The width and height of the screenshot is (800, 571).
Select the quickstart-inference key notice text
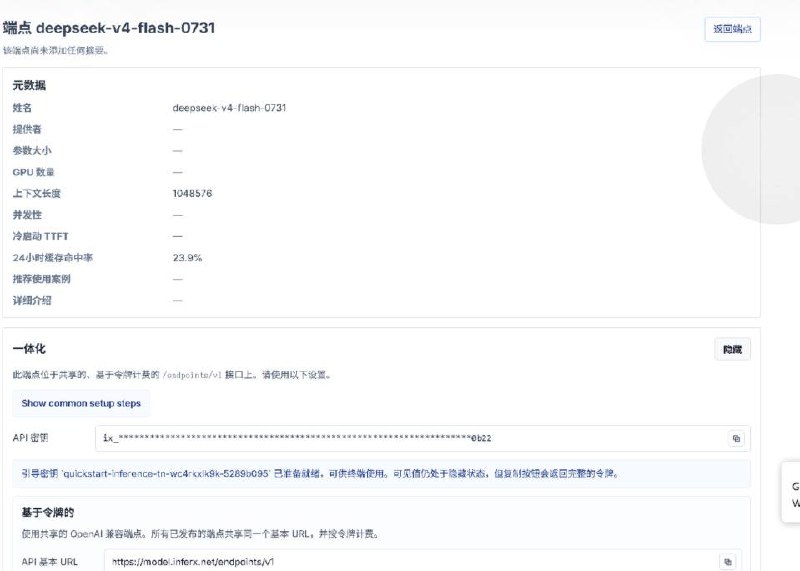tap(320, 474)
